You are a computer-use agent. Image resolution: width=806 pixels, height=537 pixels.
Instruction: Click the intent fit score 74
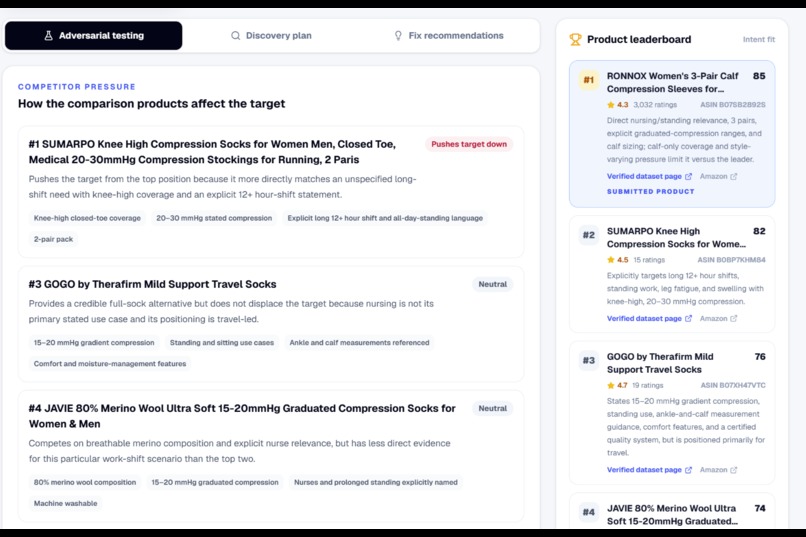[x=760, y=508]
